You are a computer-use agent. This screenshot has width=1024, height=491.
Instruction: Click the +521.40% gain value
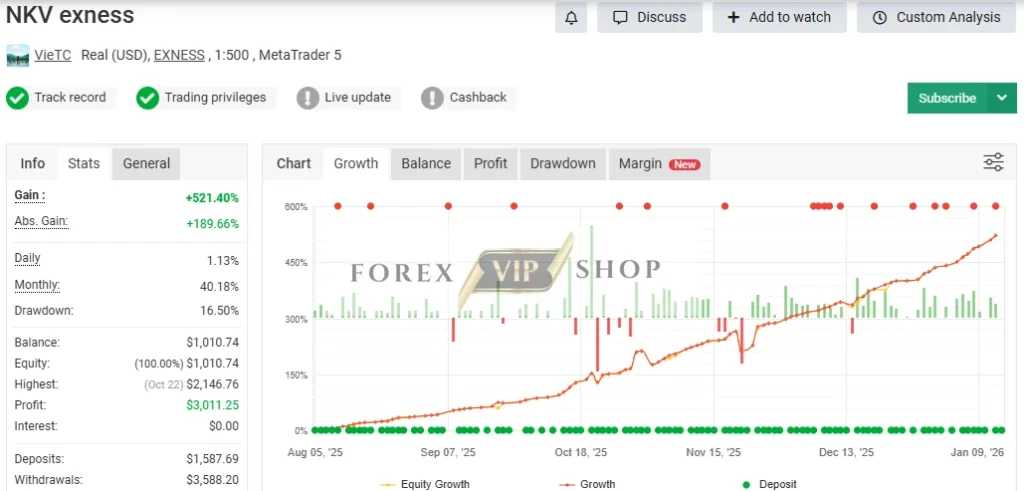coord(212,198)
